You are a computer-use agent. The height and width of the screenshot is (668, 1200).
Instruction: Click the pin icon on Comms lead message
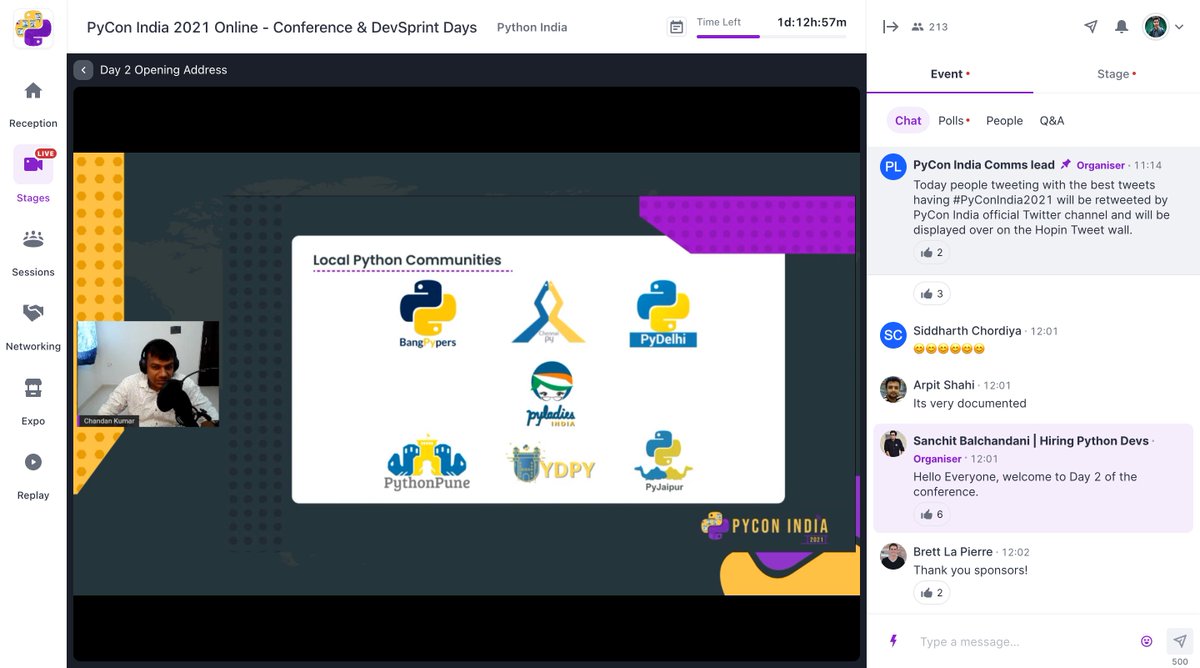pyautogui.click(x=1066, y=164)
